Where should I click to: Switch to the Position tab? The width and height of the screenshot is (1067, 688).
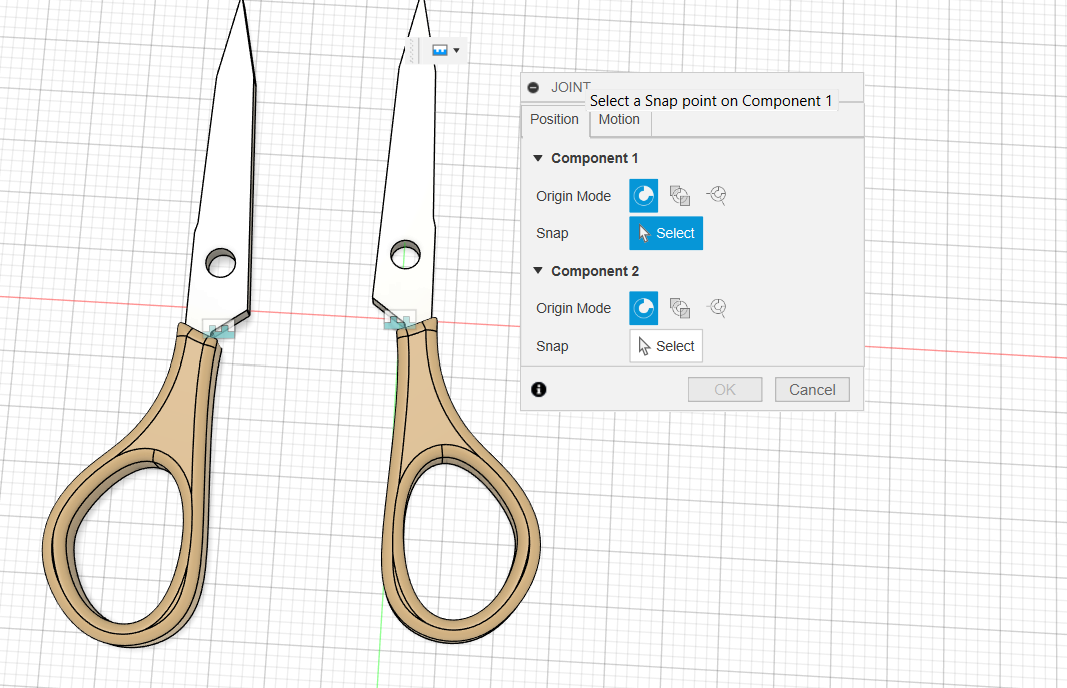(x=554, y=120)
